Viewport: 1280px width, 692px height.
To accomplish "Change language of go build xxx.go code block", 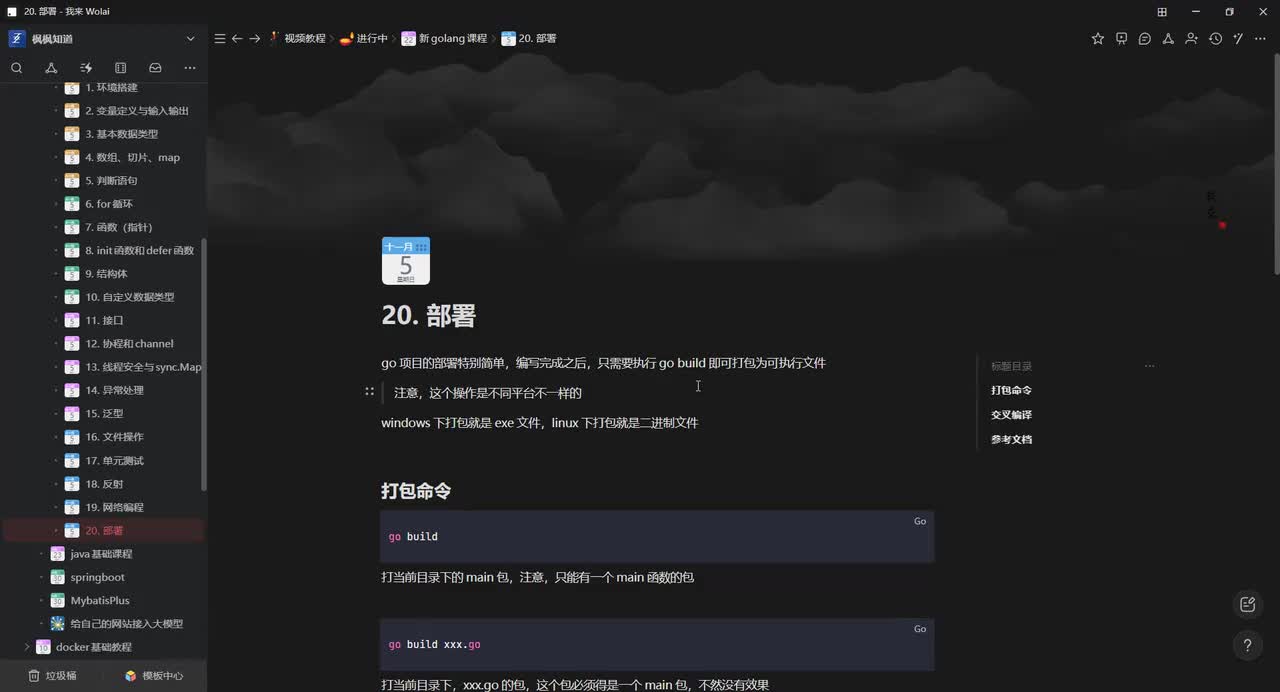I will (x=920, y=629).
